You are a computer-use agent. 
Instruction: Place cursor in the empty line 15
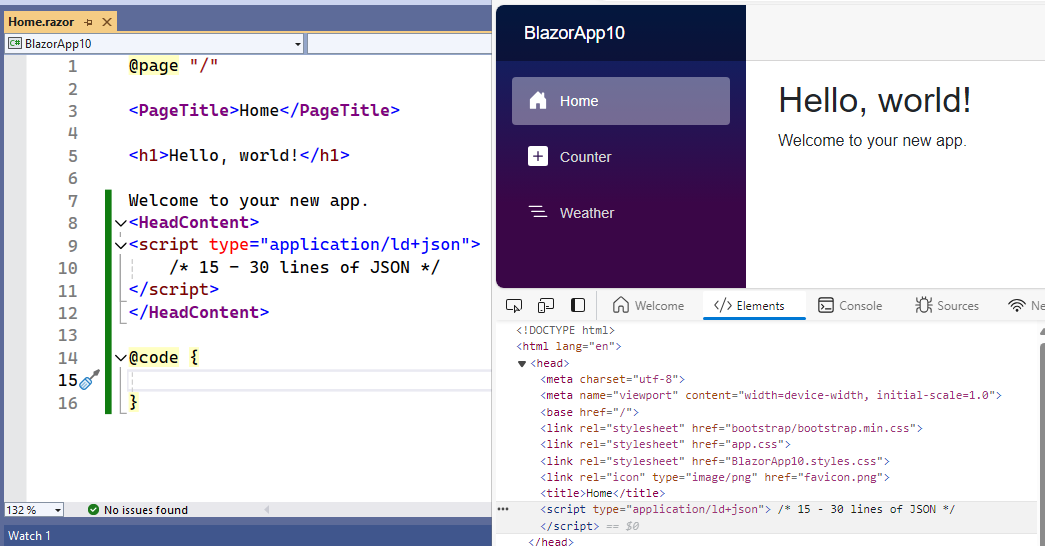pos(309,381)
